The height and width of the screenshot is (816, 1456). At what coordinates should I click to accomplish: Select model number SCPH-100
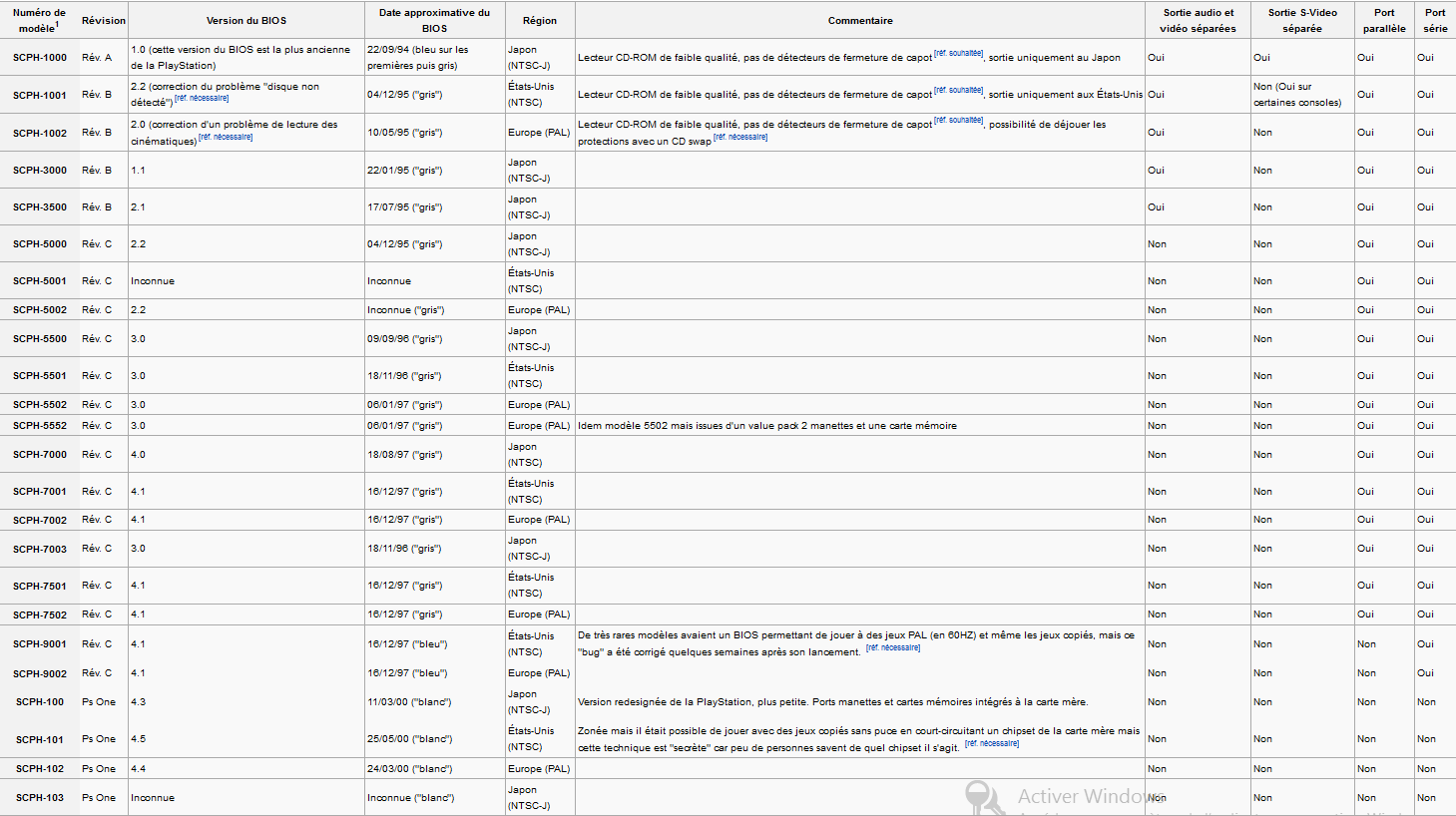point(40,702)
